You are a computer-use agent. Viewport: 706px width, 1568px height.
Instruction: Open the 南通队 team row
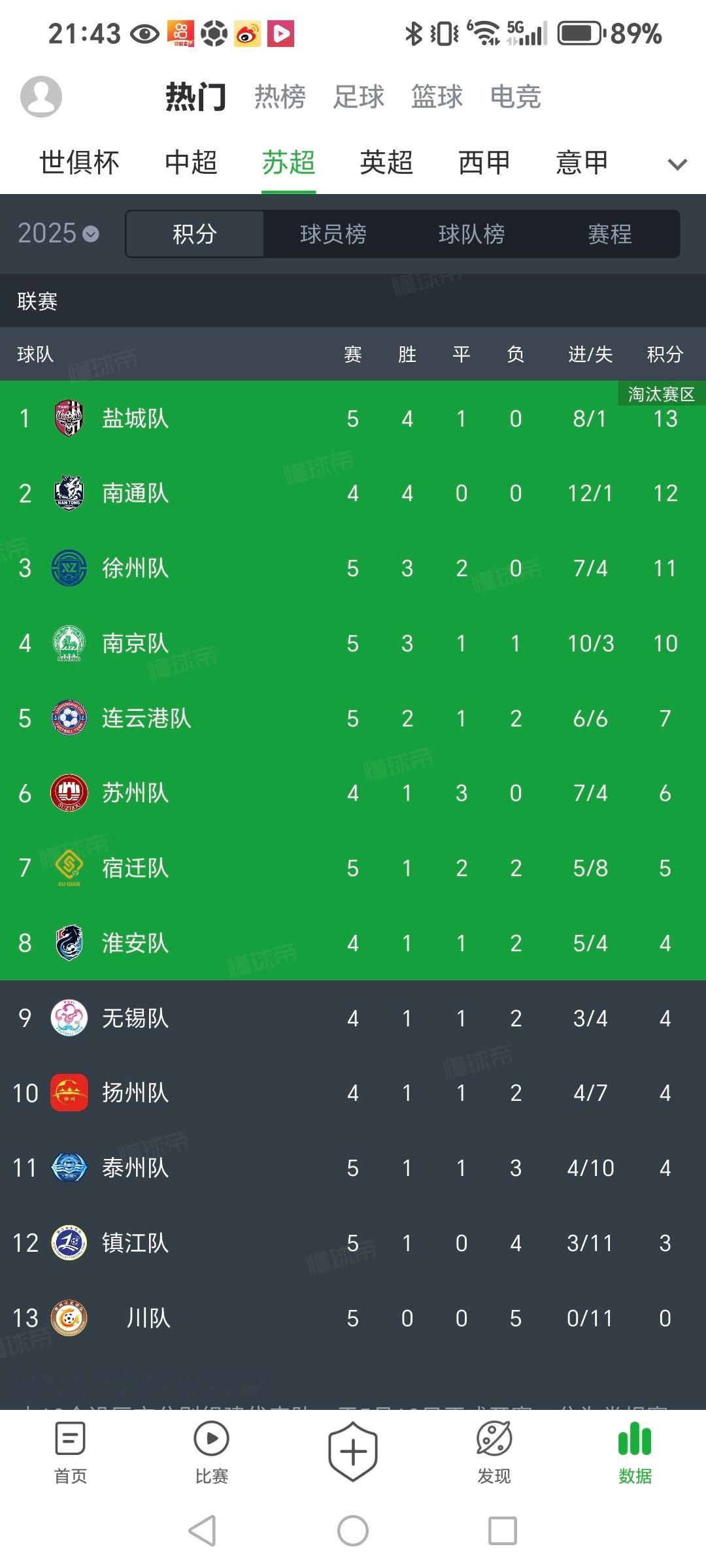(353, 493)
